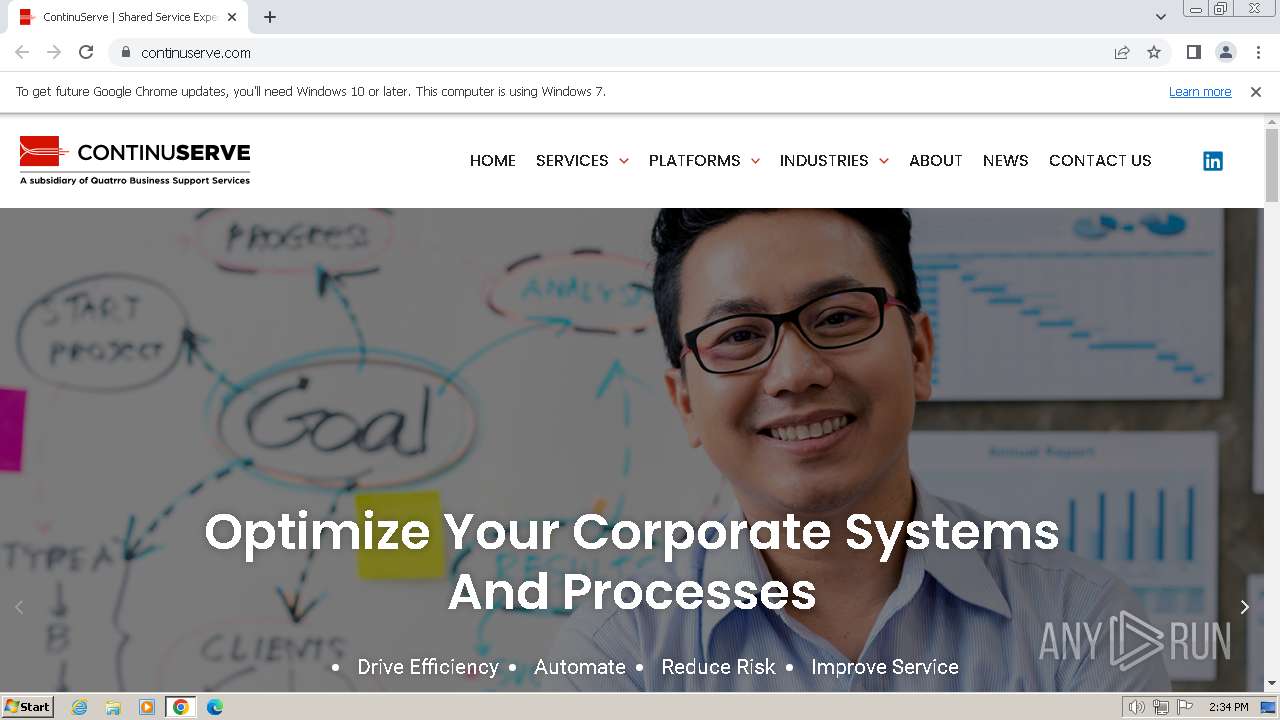Go to the HOME menu item
This screenshot has height=720, width=1280.
(493, 160)
